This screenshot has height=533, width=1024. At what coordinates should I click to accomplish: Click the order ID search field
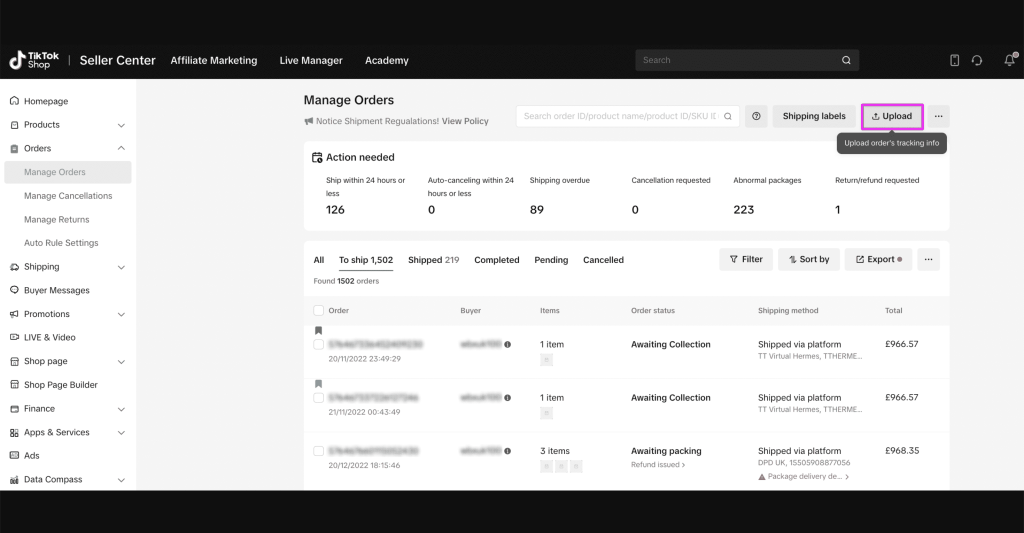[x=618, y=116]
